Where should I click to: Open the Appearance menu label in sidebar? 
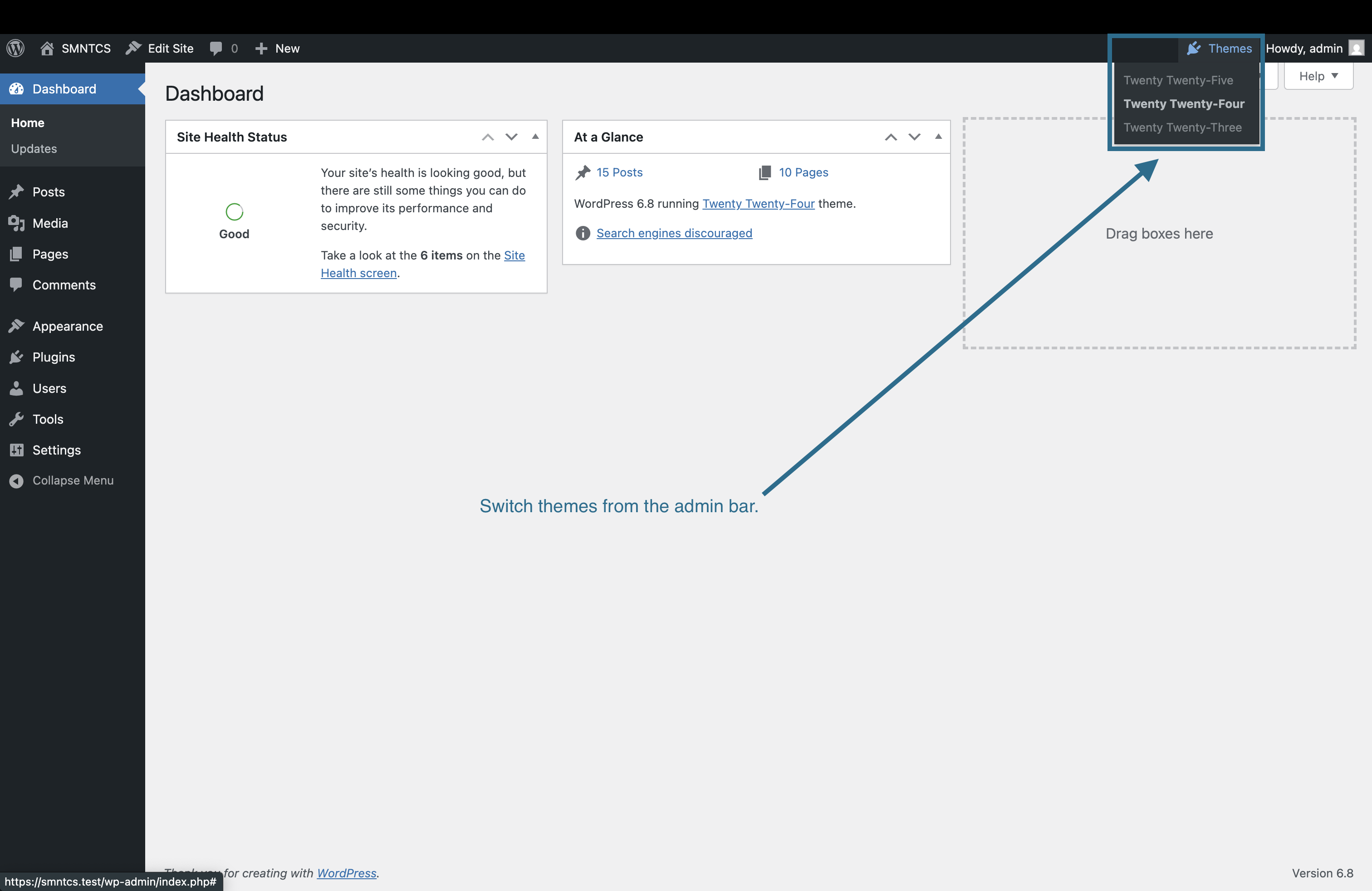[68, 326]
